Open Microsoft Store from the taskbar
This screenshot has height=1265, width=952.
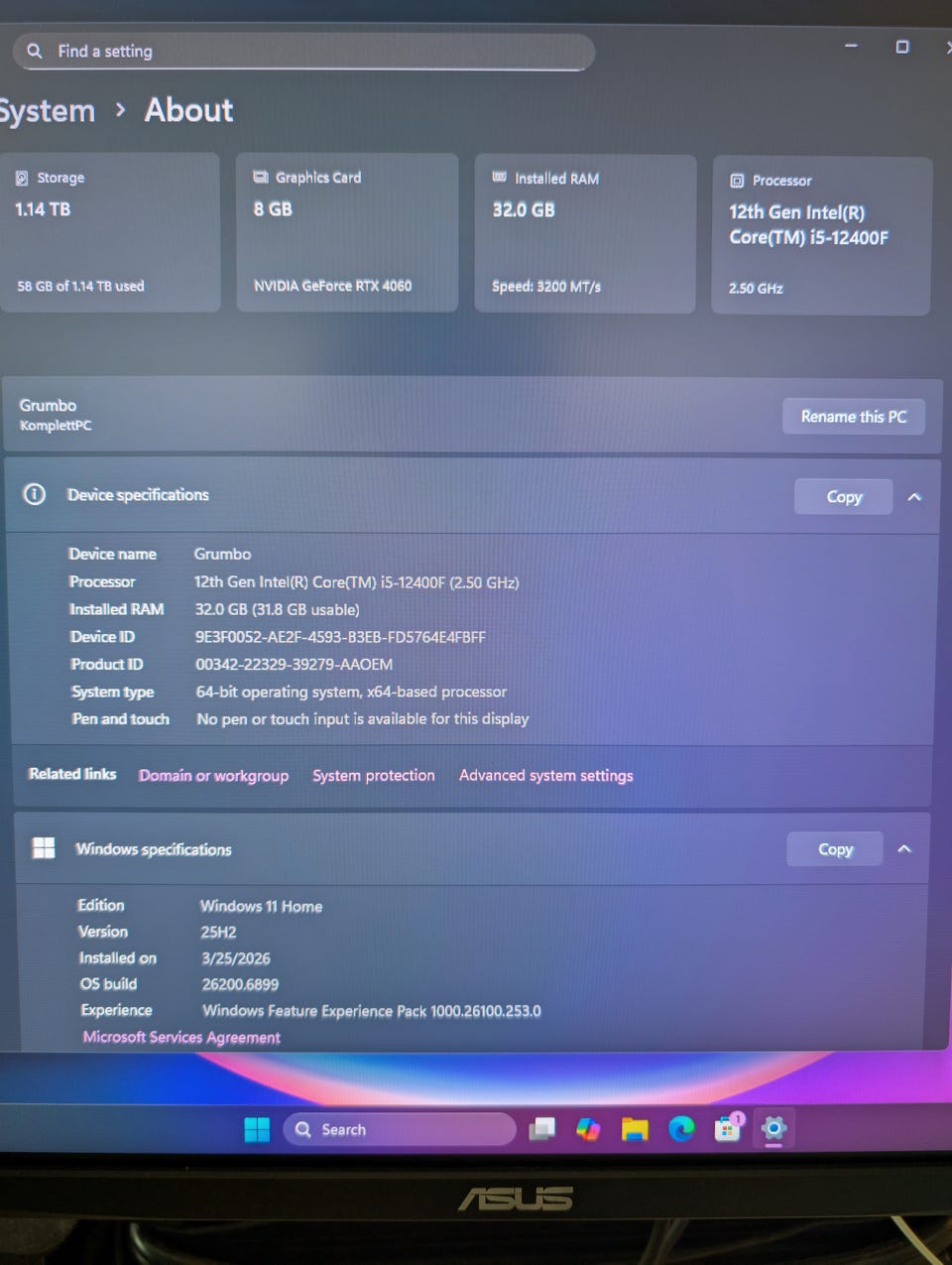point(728,1128)
